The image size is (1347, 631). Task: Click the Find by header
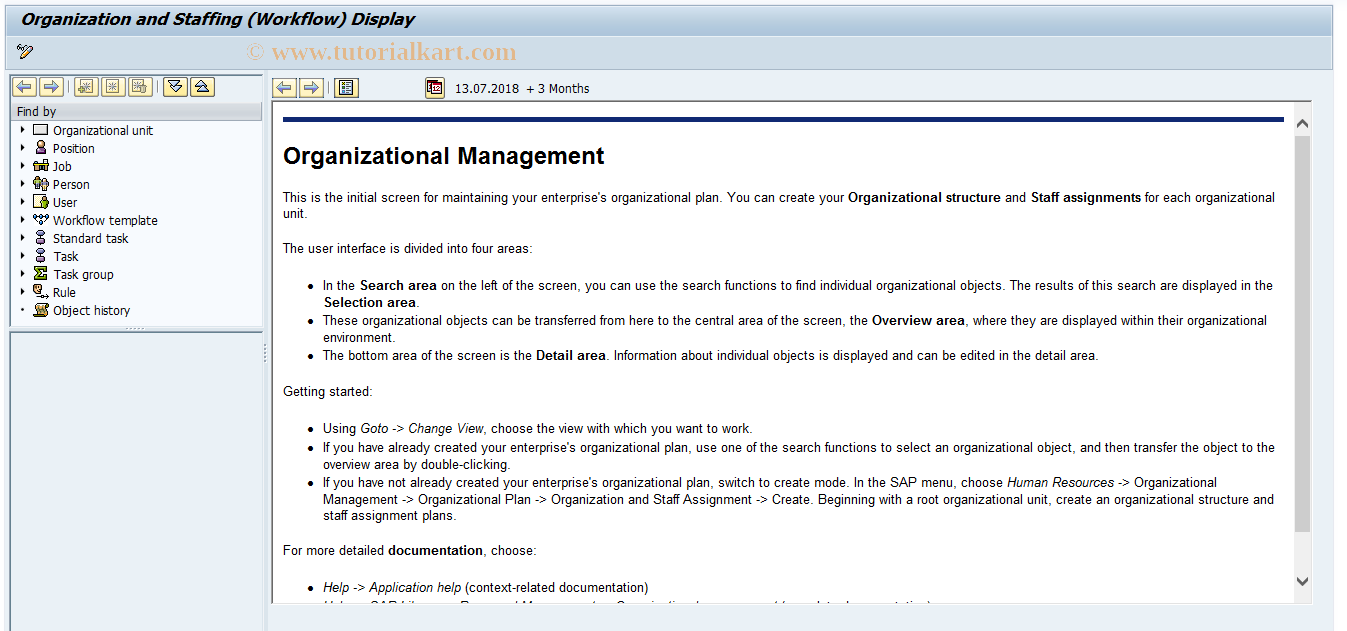(x=136, y=112)
